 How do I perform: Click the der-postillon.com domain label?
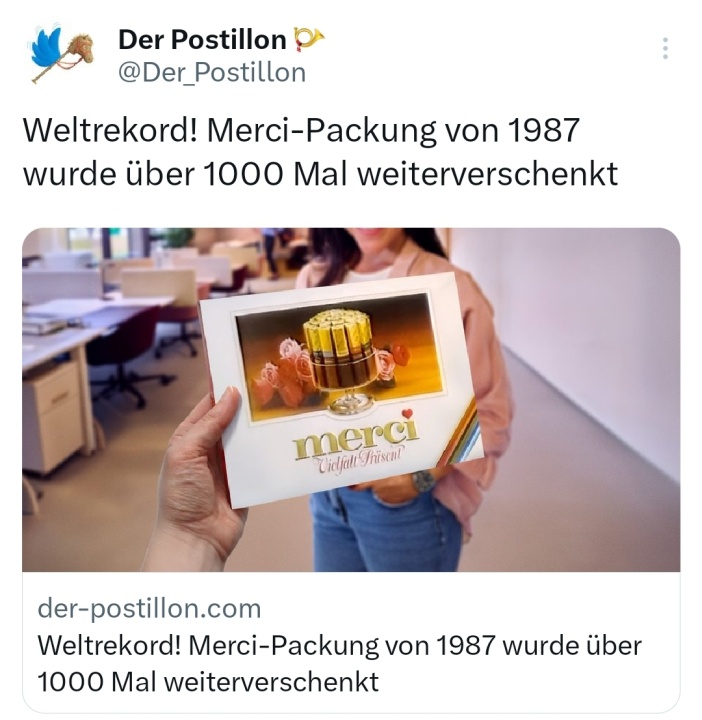(149, 608)
